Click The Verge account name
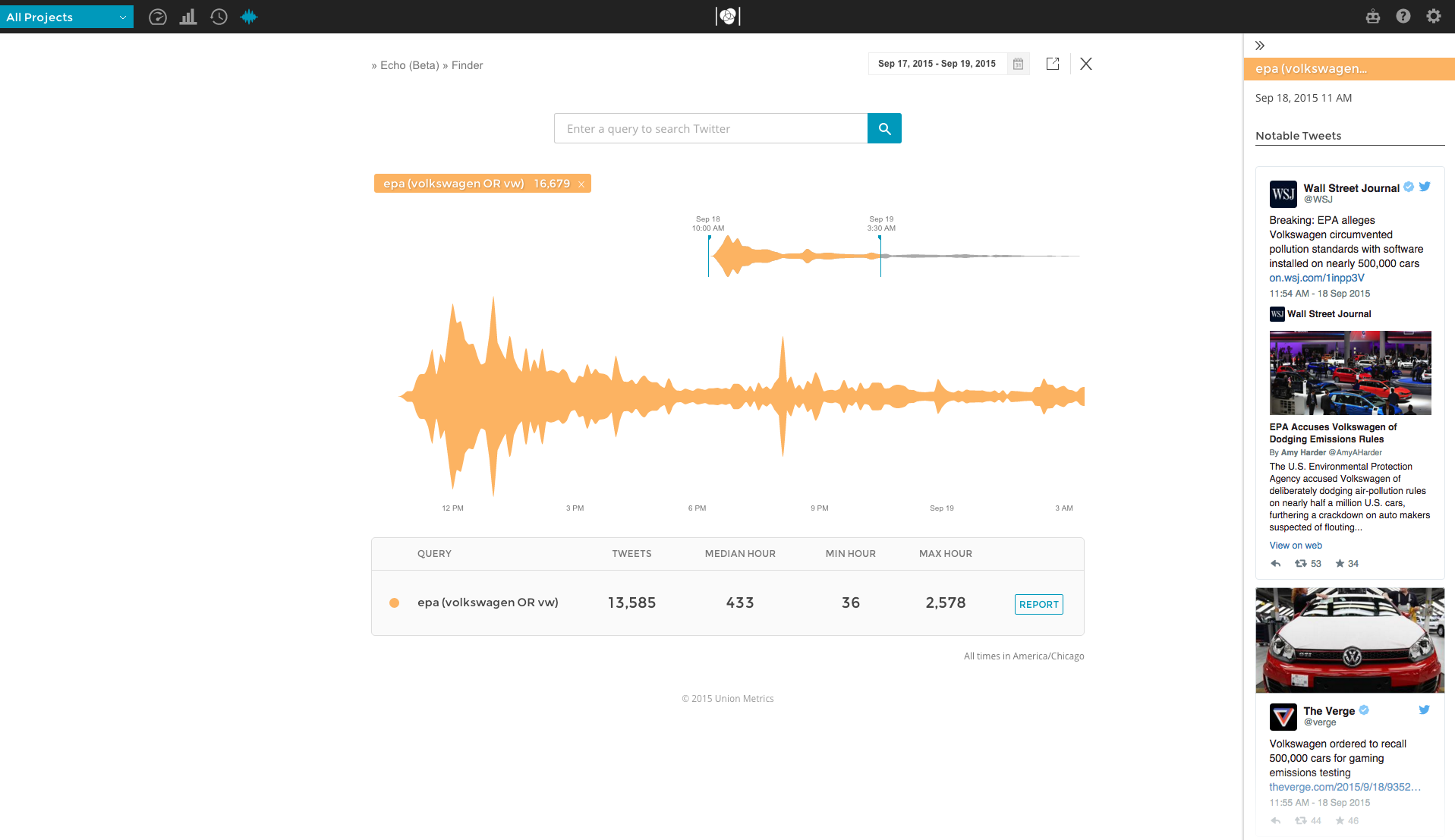The width and height of the screenshot is (1455, 840). pos(1328,711)
